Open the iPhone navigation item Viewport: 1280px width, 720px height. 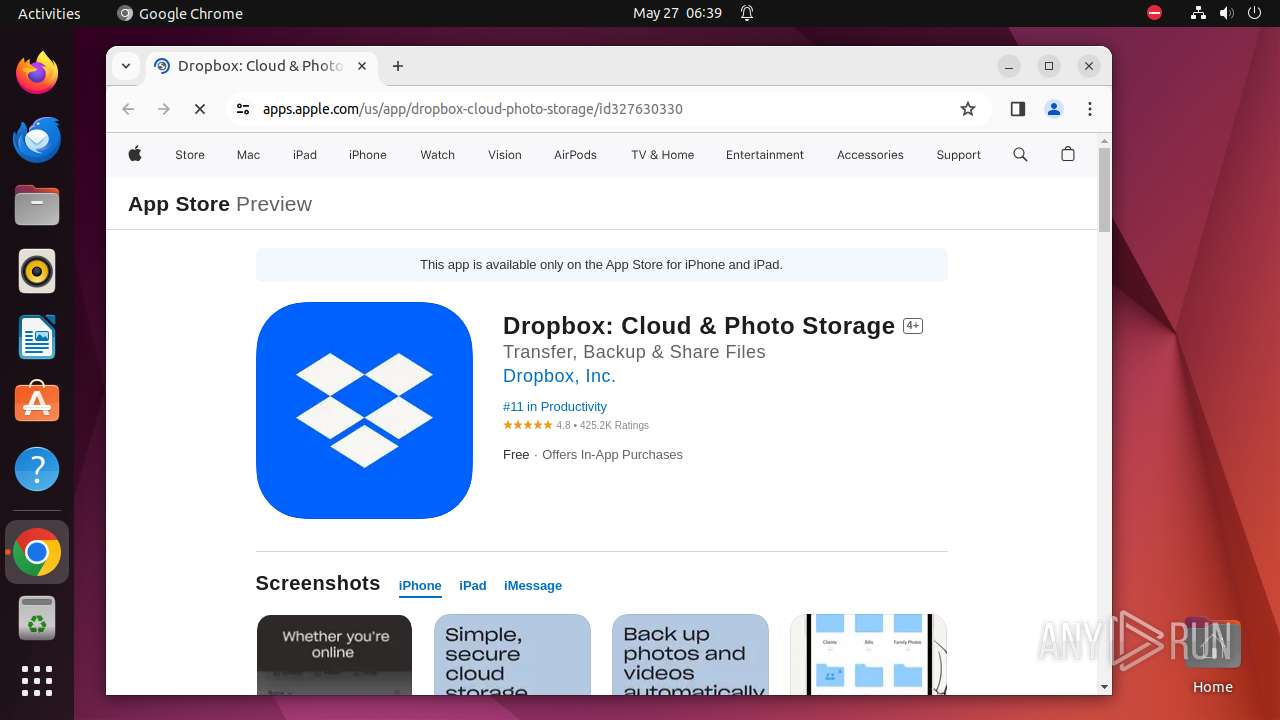click(x=368, y=155)
